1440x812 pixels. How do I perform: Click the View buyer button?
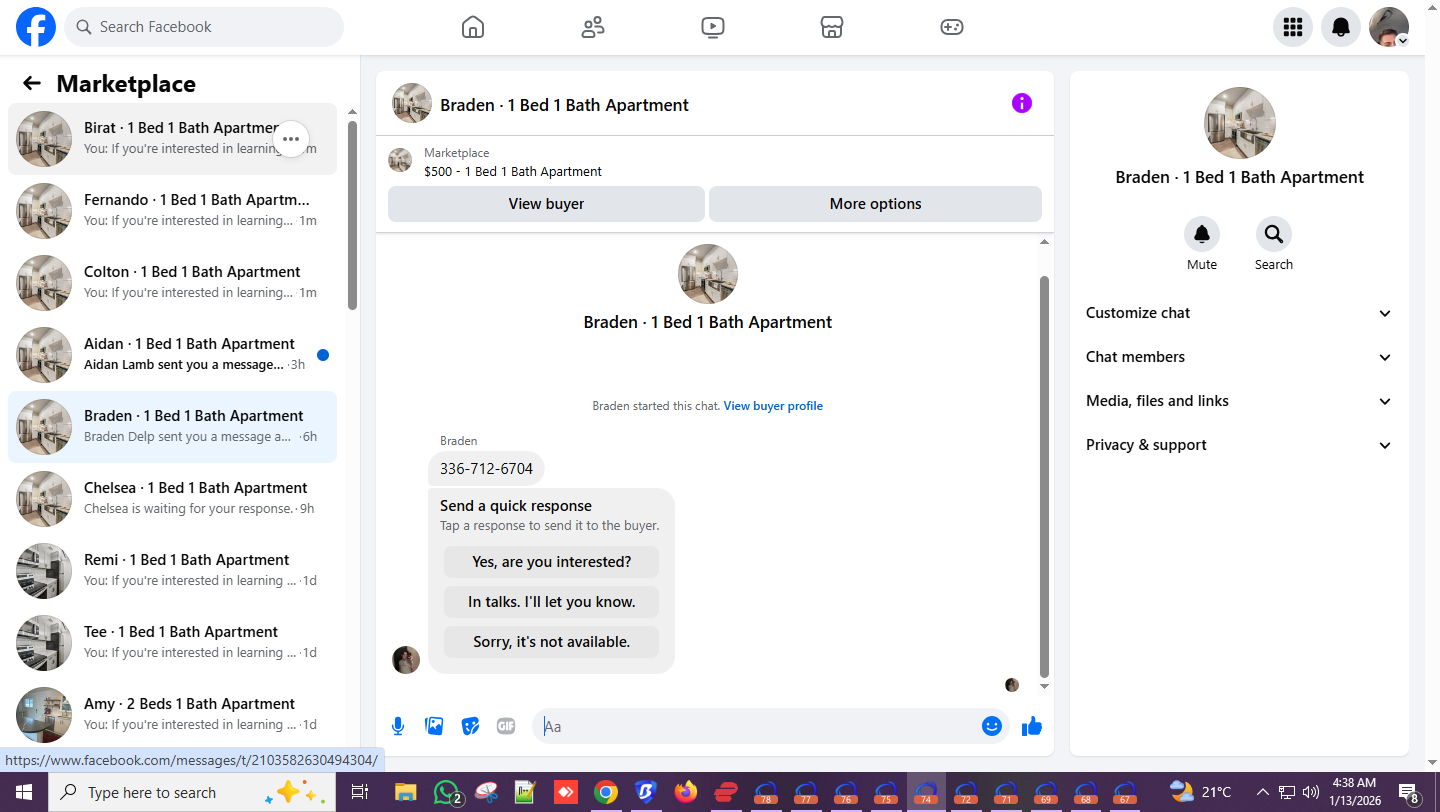546,204
